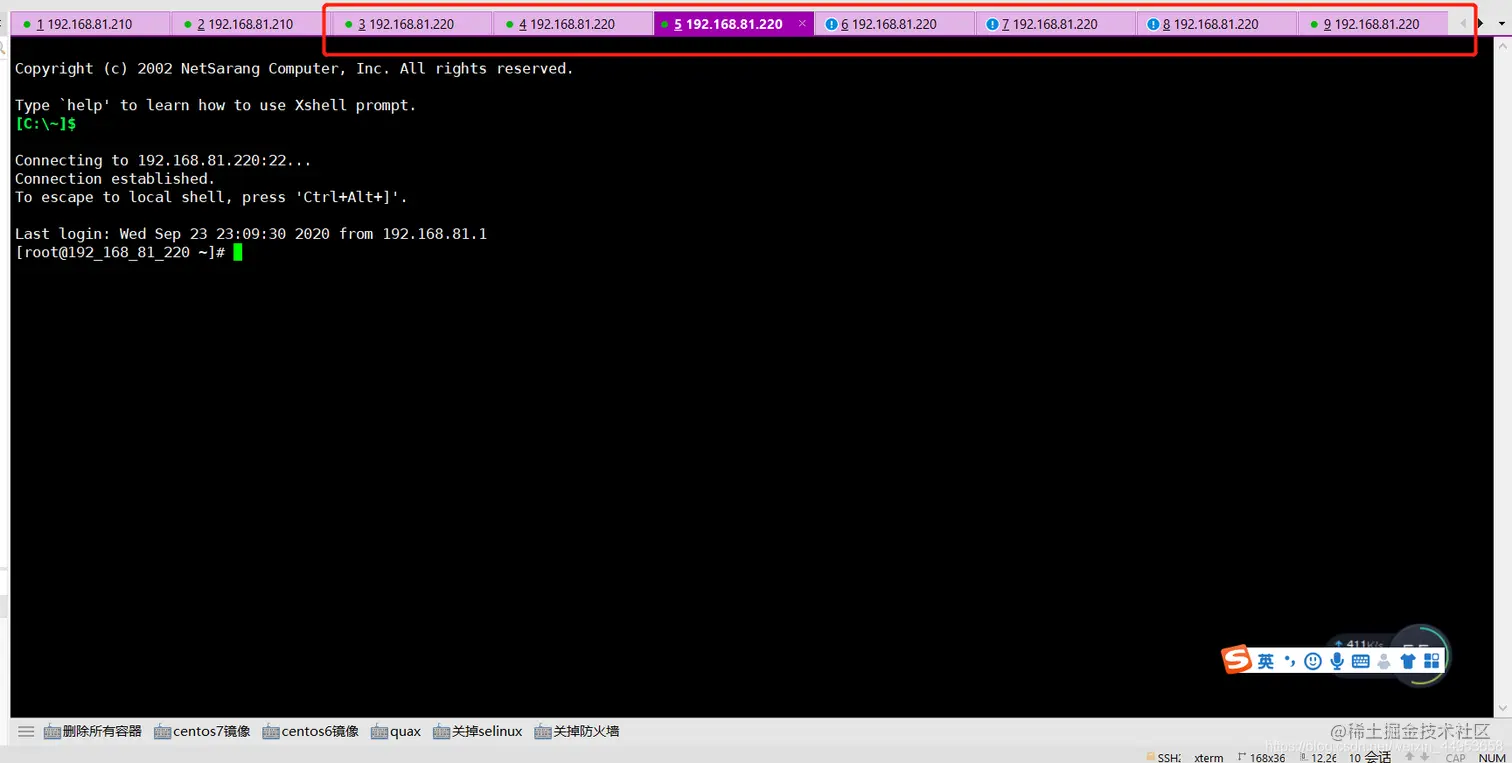Close the active tab 5 192.168.81.220
The image size is (1512, 763).
click(802, 23)
